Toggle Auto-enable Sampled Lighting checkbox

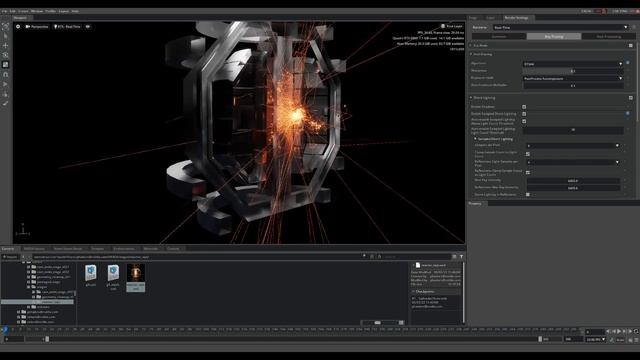[524, 121]
